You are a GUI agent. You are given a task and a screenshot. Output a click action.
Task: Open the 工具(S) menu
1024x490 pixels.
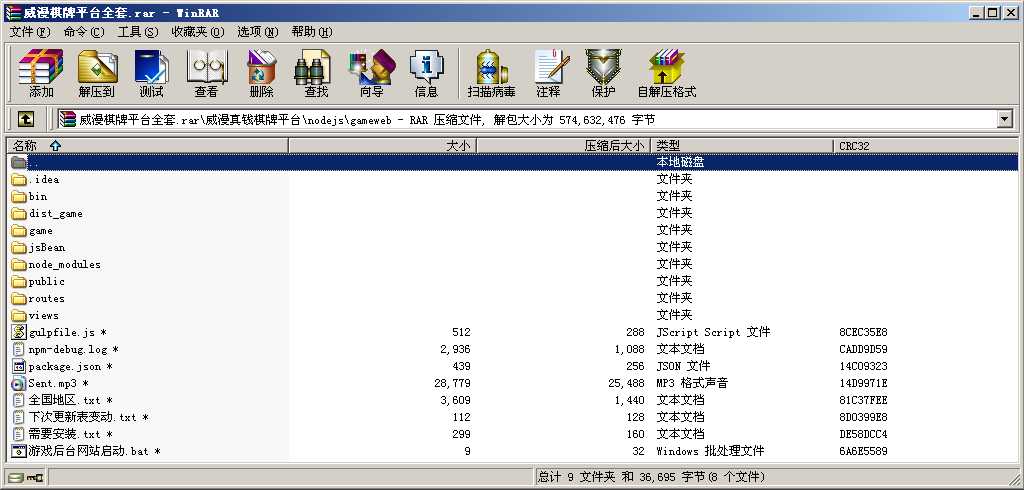(x=138, y=31)
